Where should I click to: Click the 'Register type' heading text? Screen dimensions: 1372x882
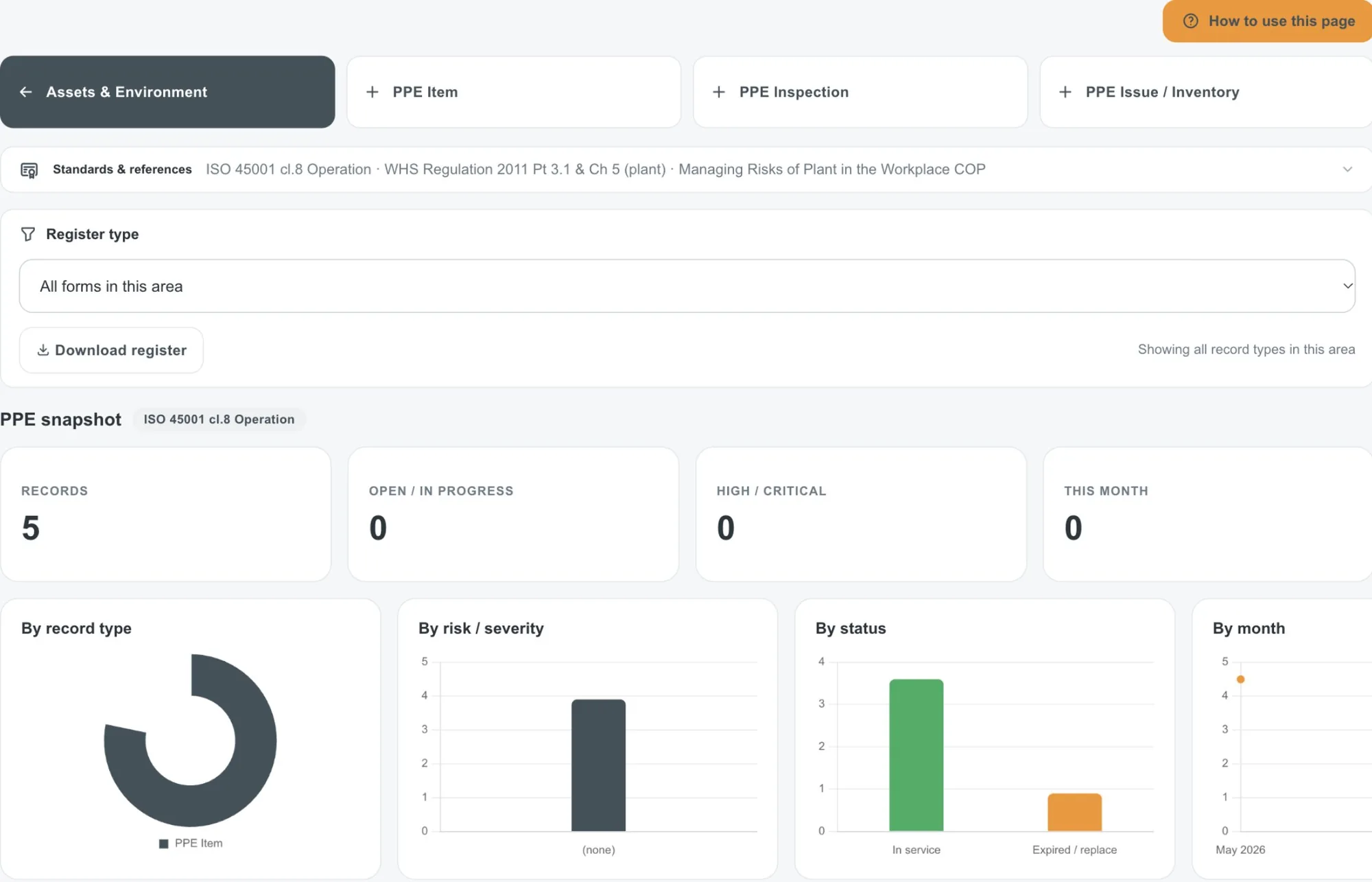(x=92, y=235)
